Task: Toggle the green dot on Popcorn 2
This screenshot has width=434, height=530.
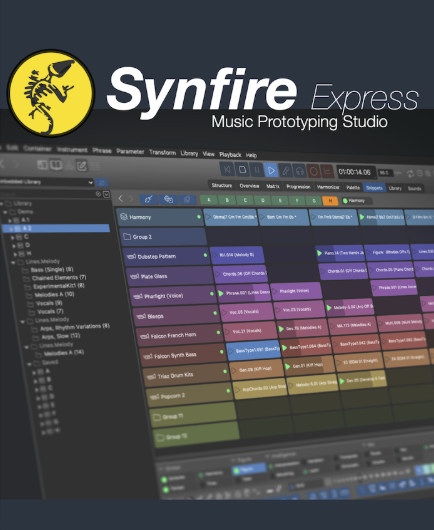Action: coord(228,391)
